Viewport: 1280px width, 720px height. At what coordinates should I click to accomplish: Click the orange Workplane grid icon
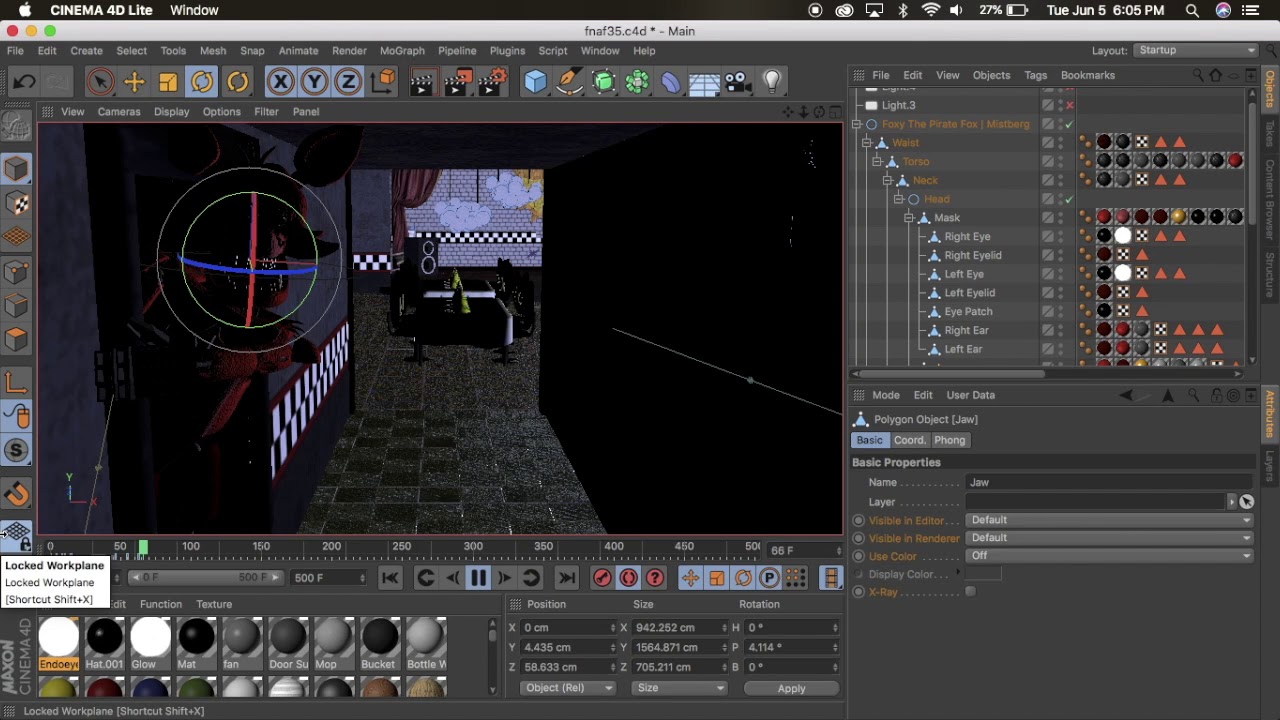pos(16,237)
